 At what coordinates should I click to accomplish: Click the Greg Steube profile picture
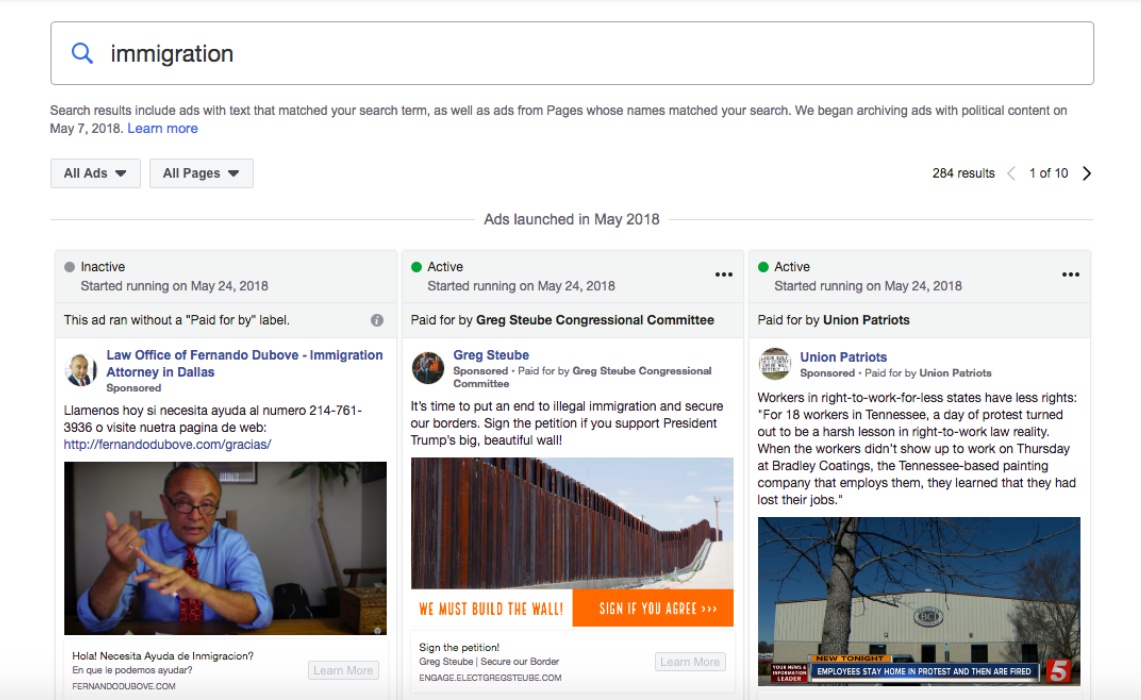coord(427,368)
